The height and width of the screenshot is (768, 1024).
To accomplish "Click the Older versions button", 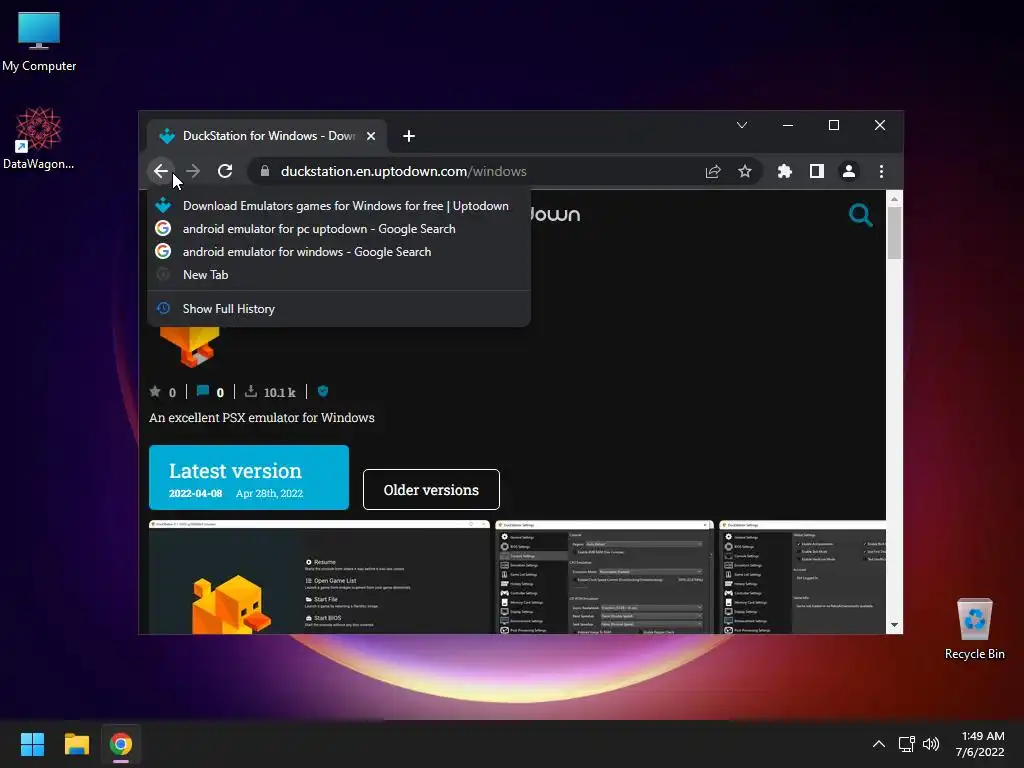I will pyautogui.click(x=431, y=489).
